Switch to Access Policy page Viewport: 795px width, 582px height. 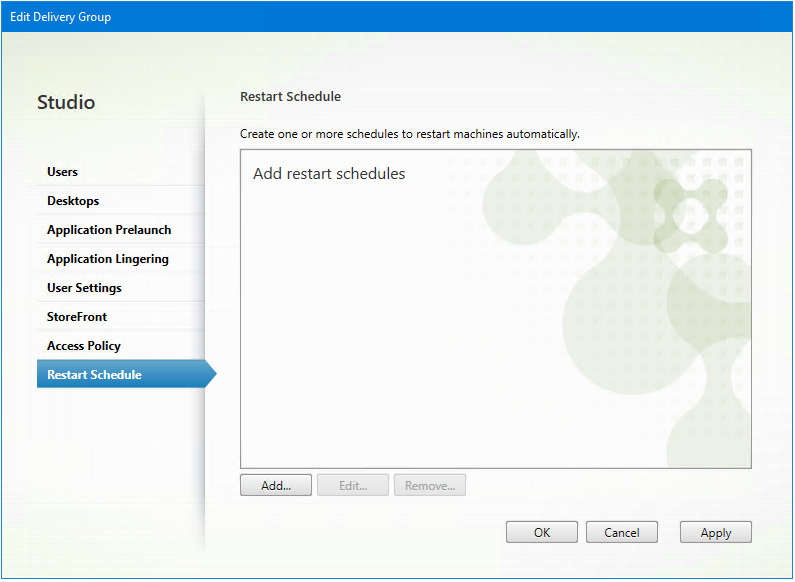[x=84, y=346]
